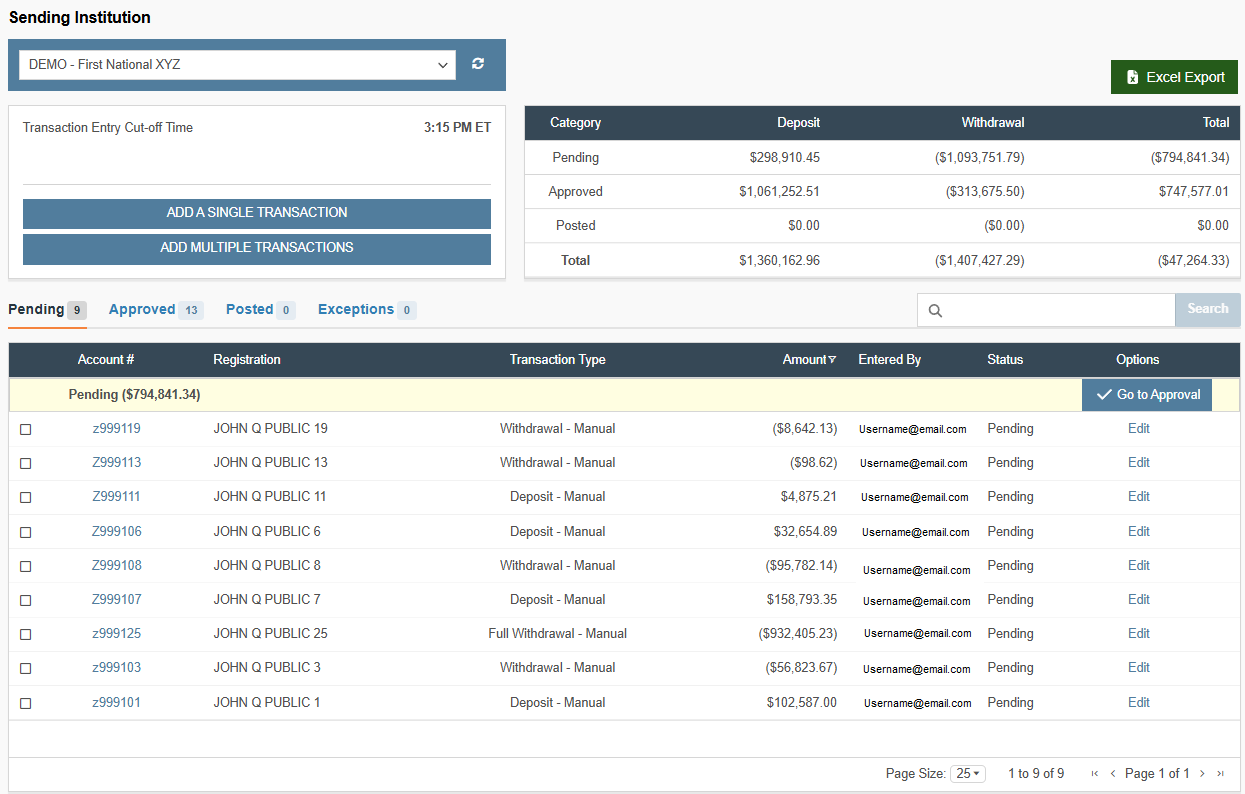Screen dimensions: 1245x794
Task: Sort by Registration column header
Action: point(247,360)
